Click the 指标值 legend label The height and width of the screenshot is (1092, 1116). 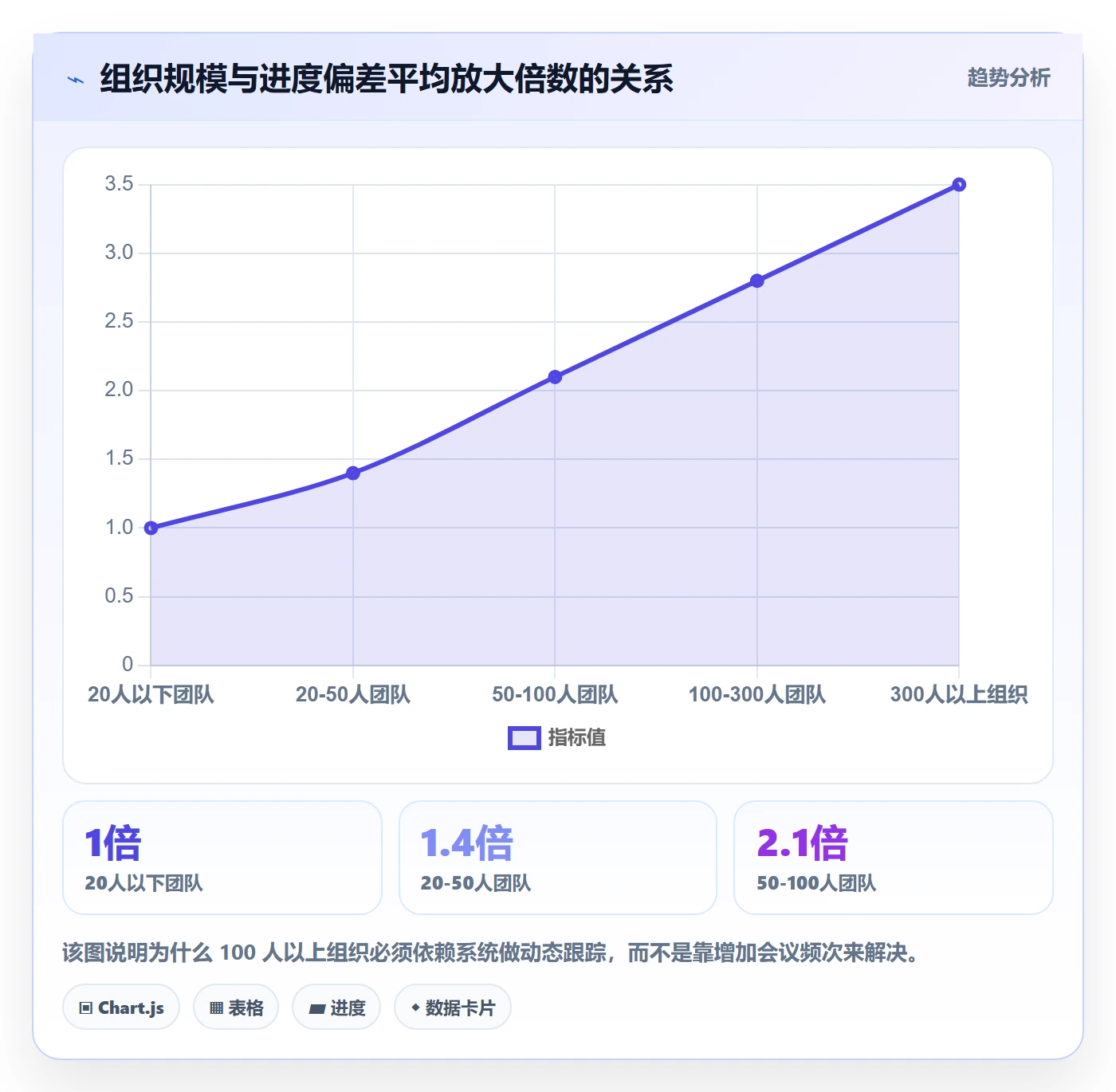pyautogui.click(x=577, y=738)
